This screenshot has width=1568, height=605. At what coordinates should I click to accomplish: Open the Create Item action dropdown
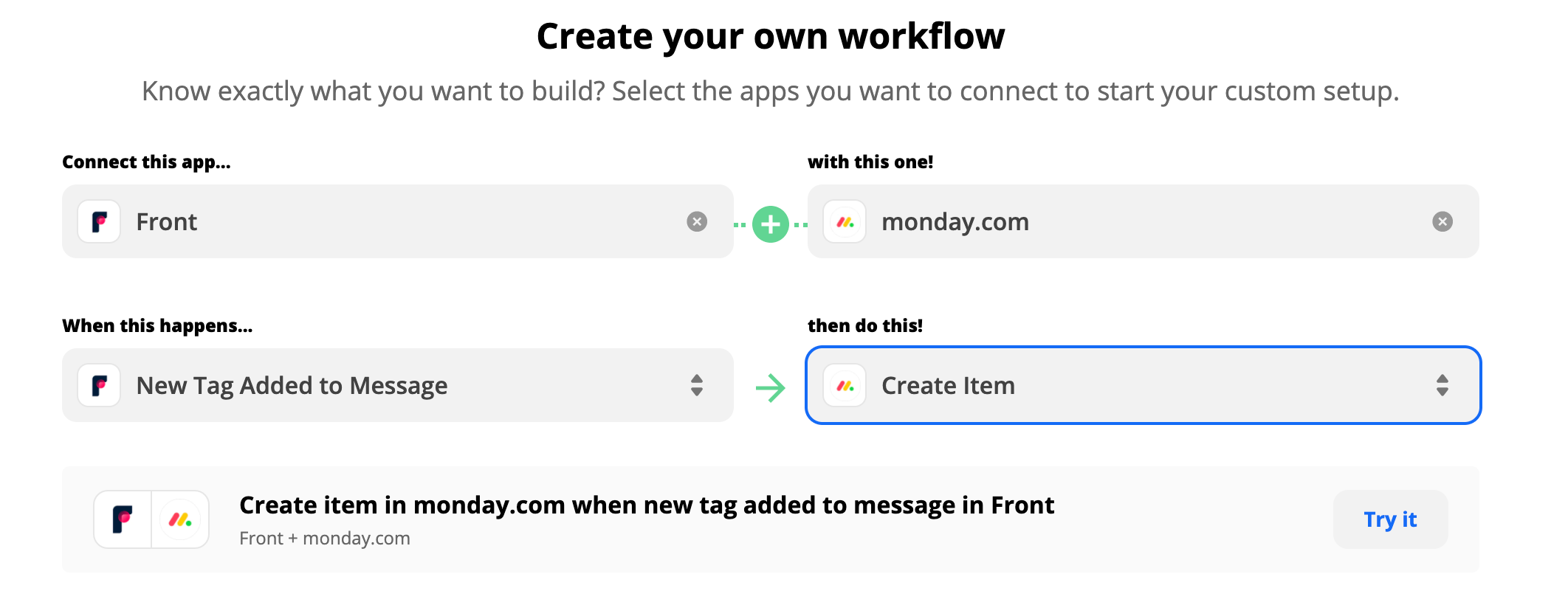(1144, 385)
